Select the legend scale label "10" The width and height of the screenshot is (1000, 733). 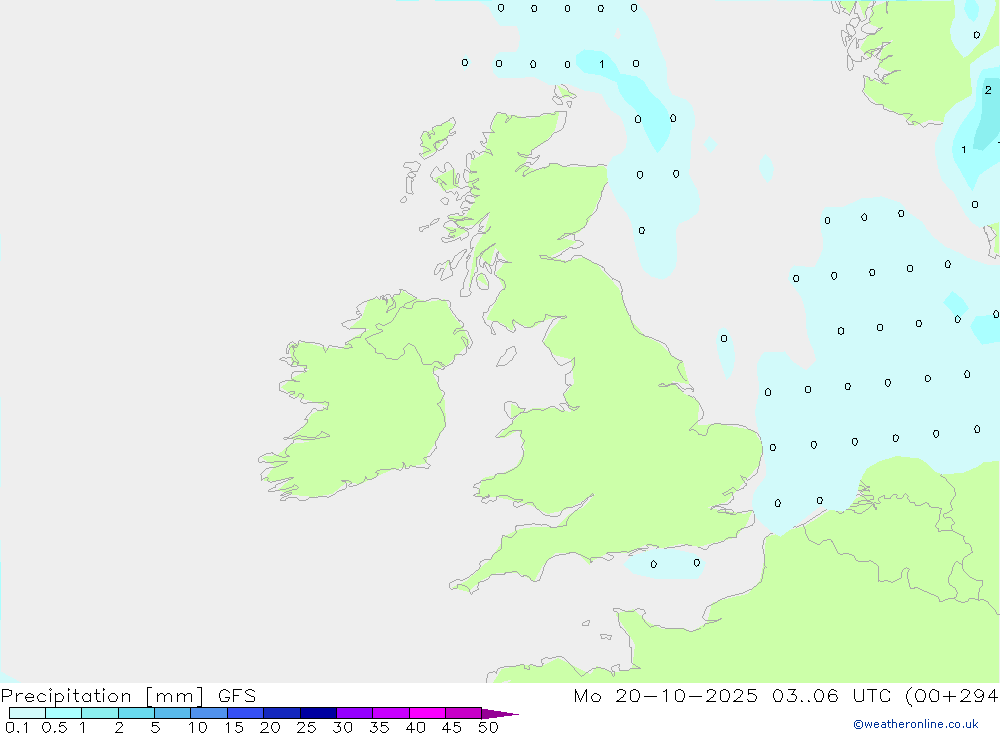click(198, 727)
